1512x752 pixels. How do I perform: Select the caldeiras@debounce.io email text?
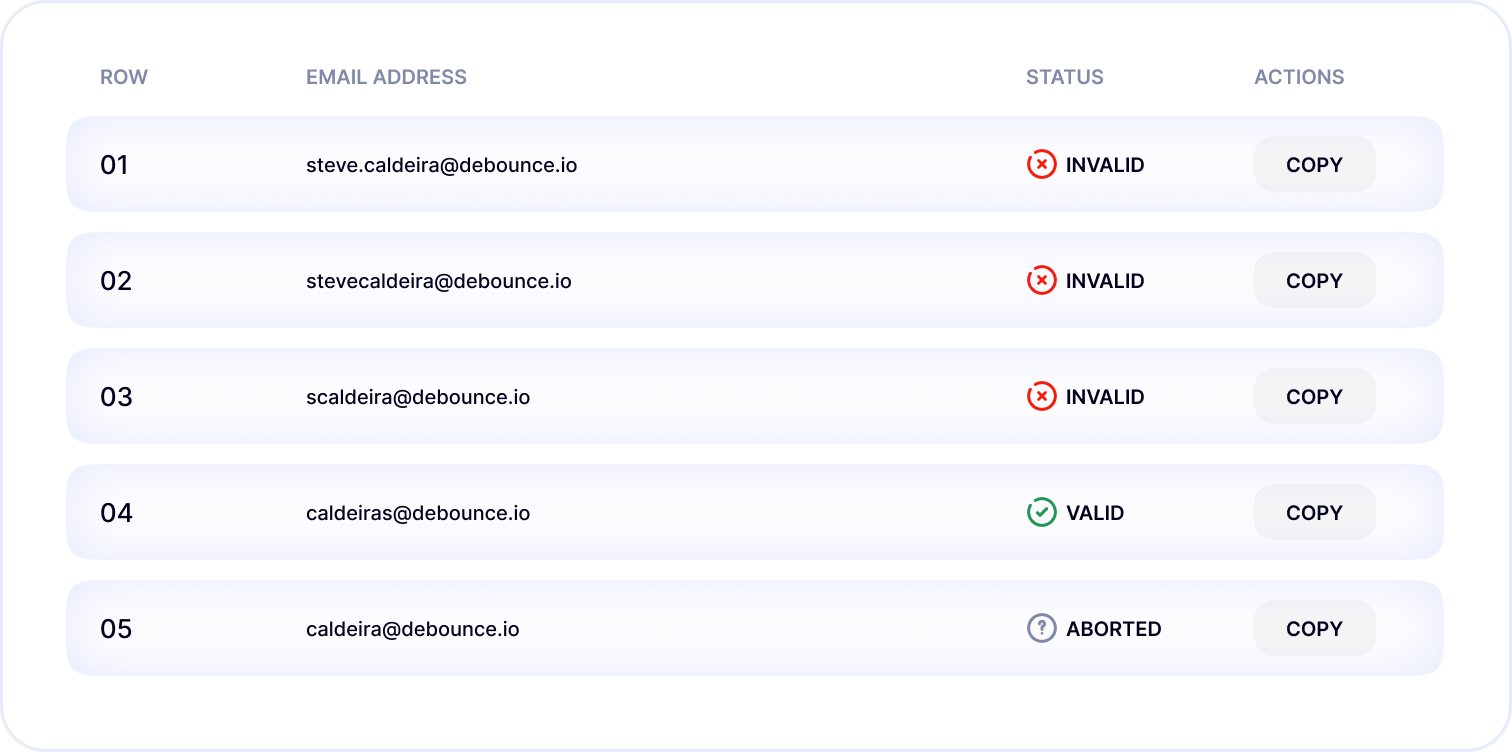click(x=417, y=513)
